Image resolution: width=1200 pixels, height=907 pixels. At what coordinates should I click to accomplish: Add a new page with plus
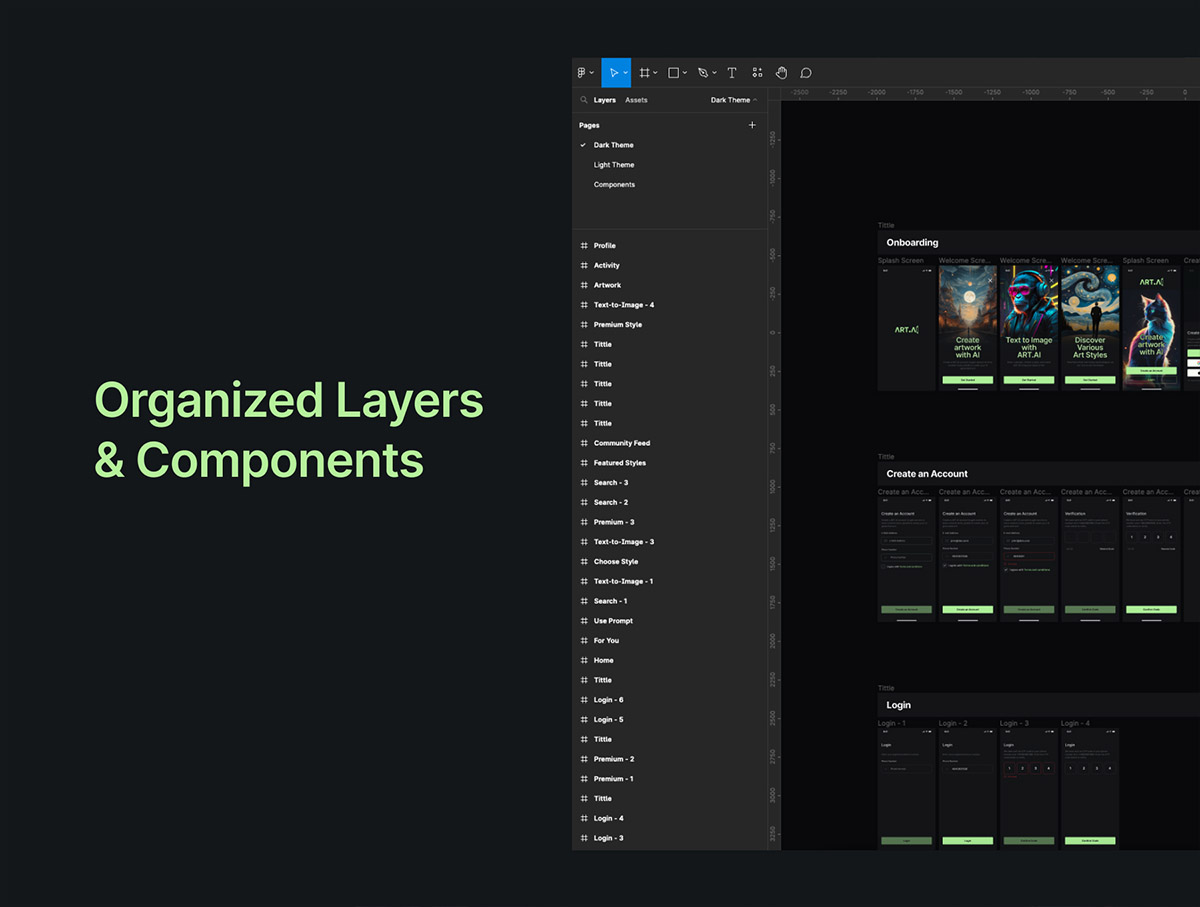tap(752, 125)
